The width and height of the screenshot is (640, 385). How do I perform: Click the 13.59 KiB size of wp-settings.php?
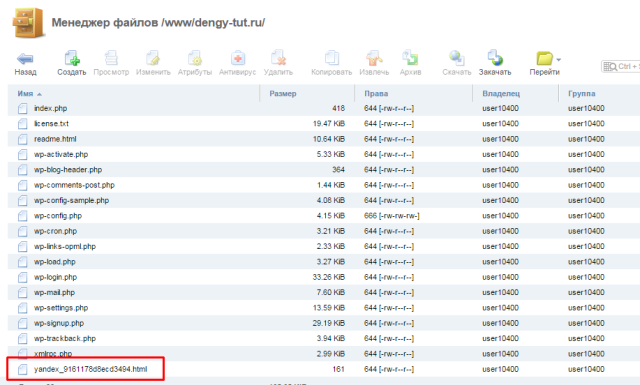coord(329,308)
